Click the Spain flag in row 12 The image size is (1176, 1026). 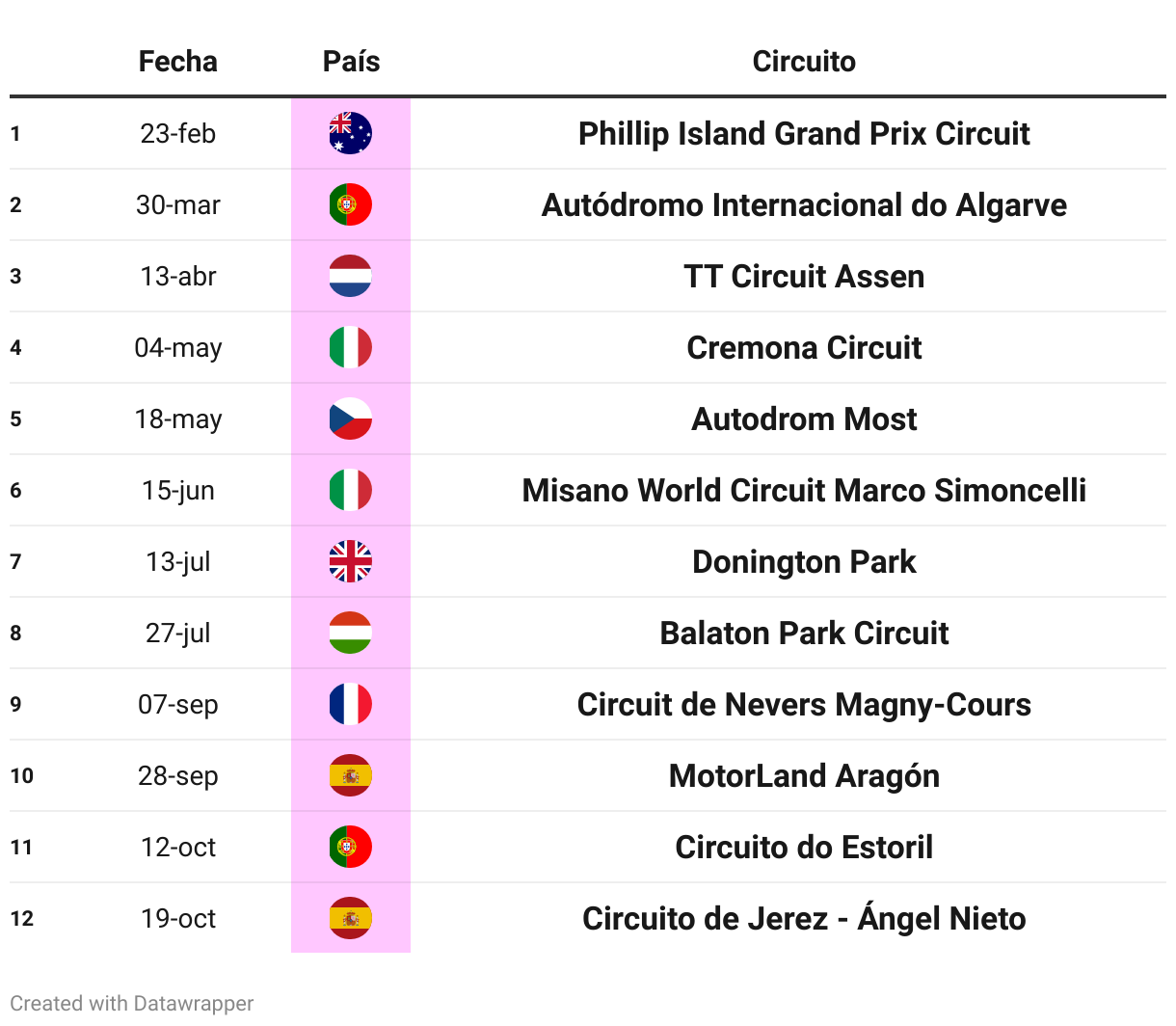[x=350, y=918]
